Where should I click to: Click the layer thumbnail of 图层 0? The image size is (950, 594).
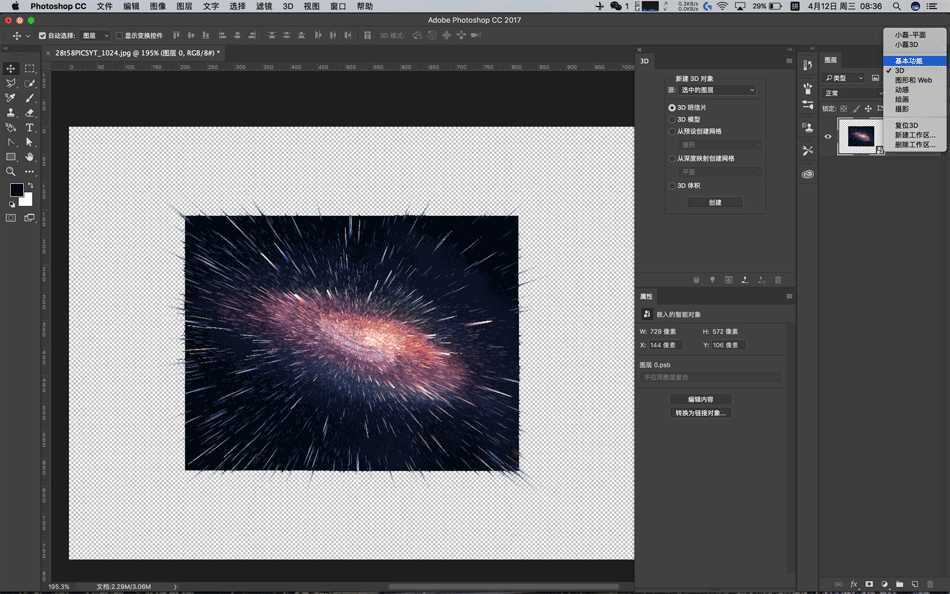(861, 137)
